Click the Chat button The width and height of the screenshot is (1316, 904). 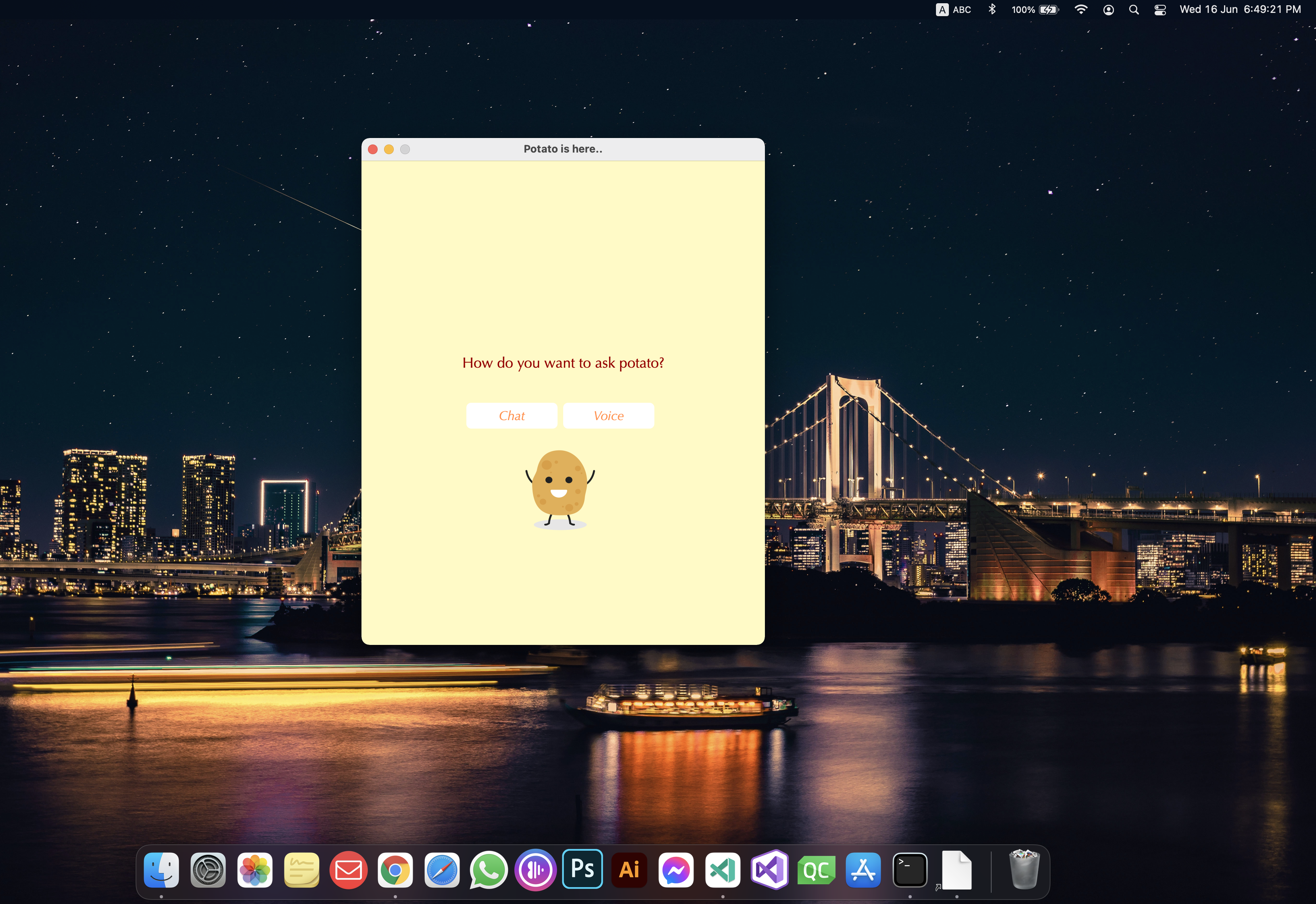click(511, 416)
